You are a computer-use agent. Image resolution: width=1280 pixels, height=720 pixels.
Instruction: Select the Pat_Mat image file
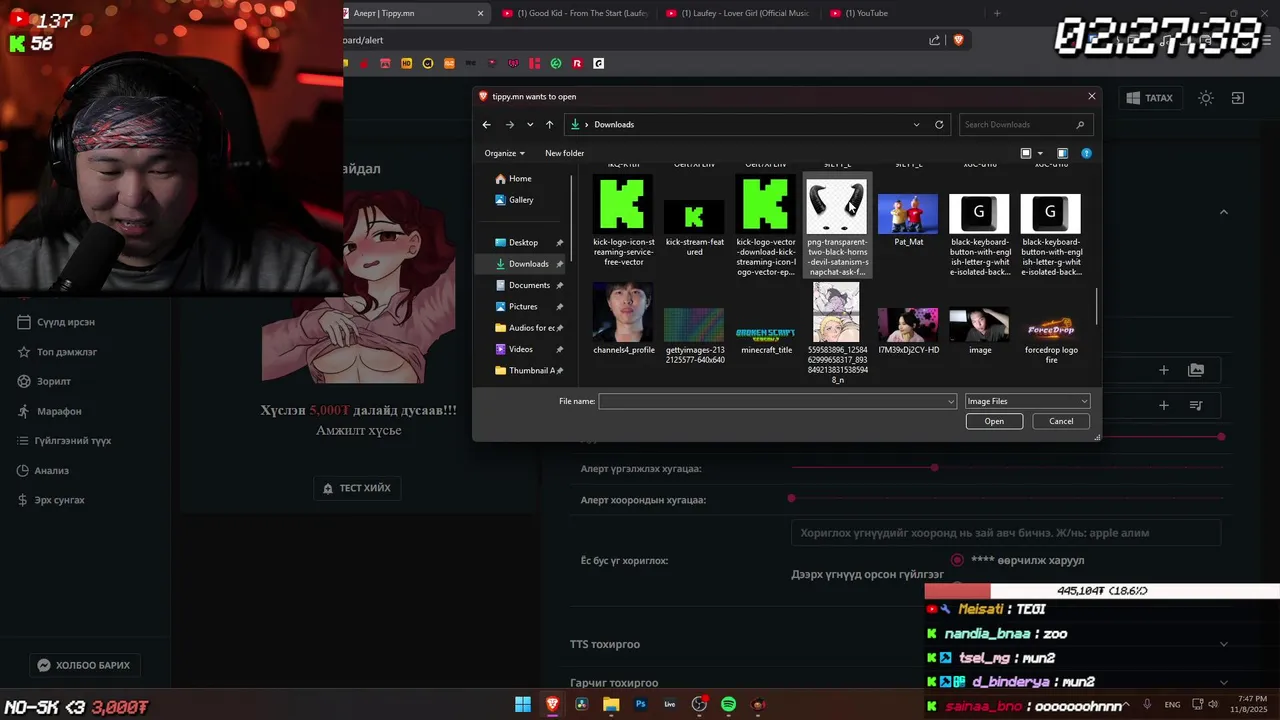click(x=908, y=220)
